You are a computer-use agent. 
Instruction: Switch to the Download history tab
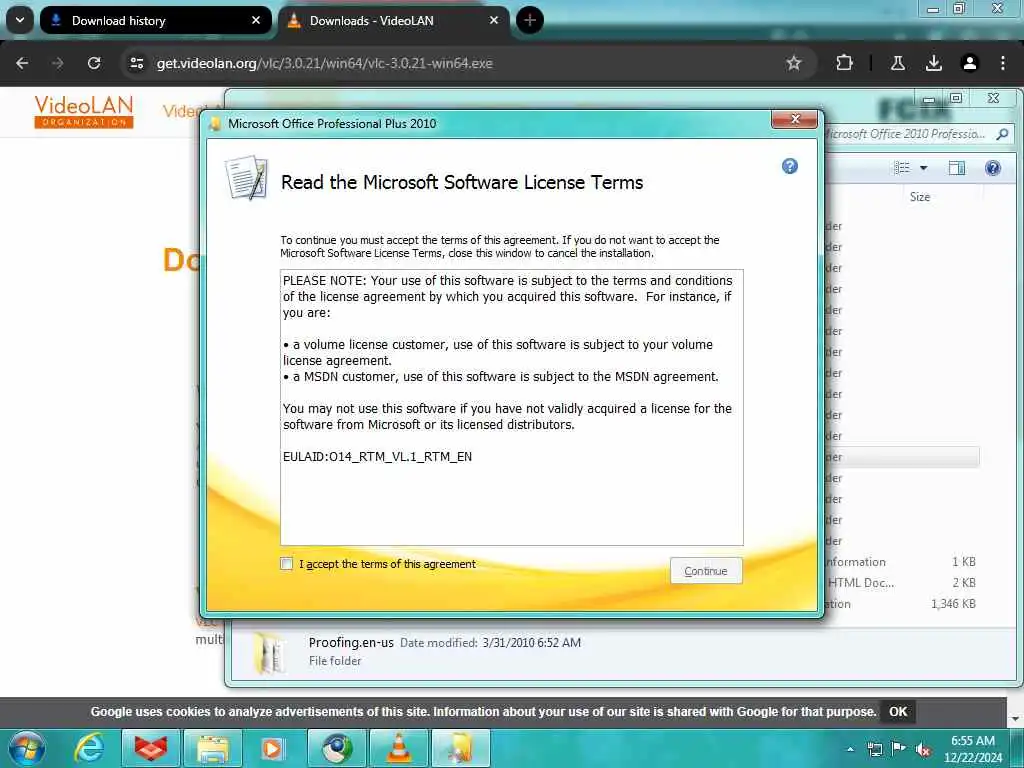[155, 20]
